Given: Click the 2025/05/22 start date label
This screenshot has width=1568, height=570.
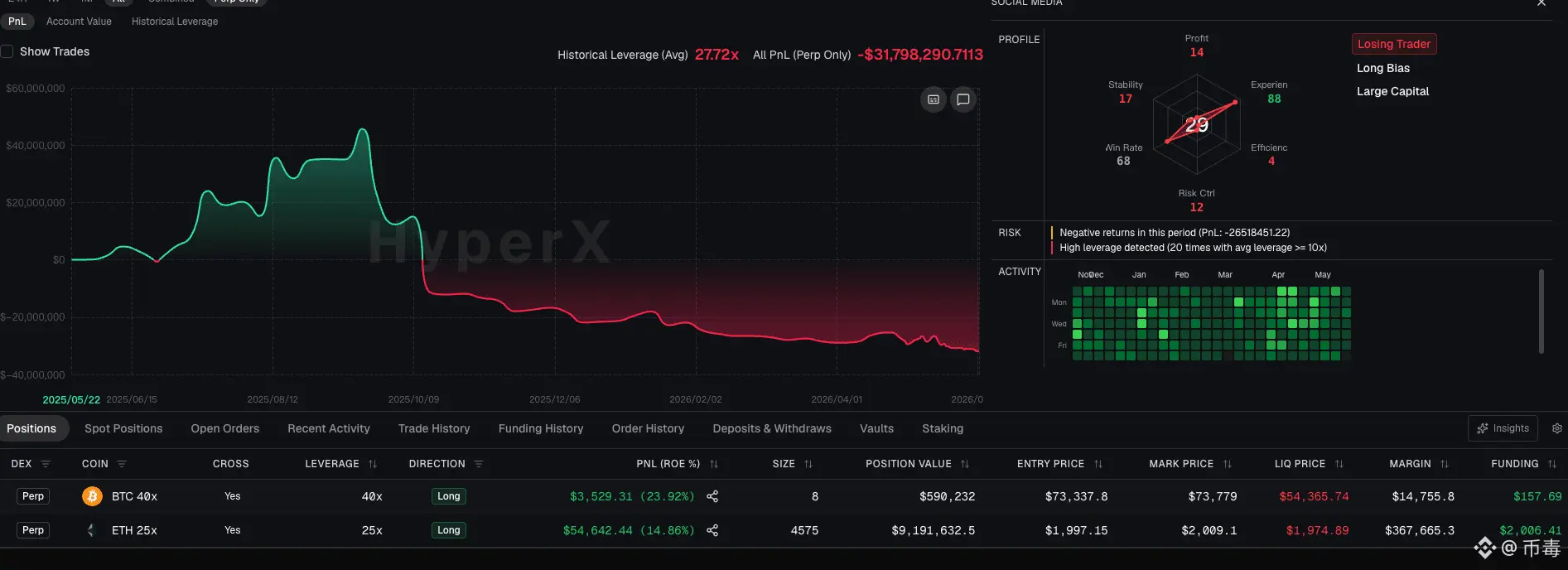Looking at the screenshot, I should click(71, 399).
